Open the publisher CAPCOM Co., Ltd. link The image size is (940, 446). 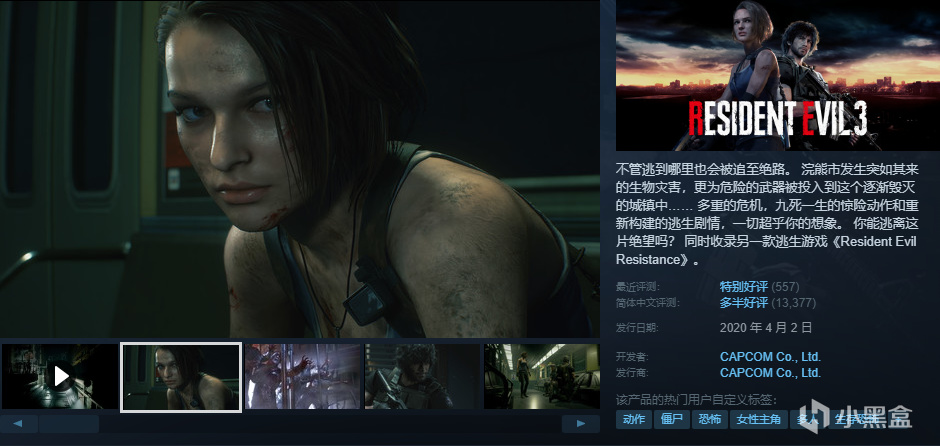click(x=770, y=373)
